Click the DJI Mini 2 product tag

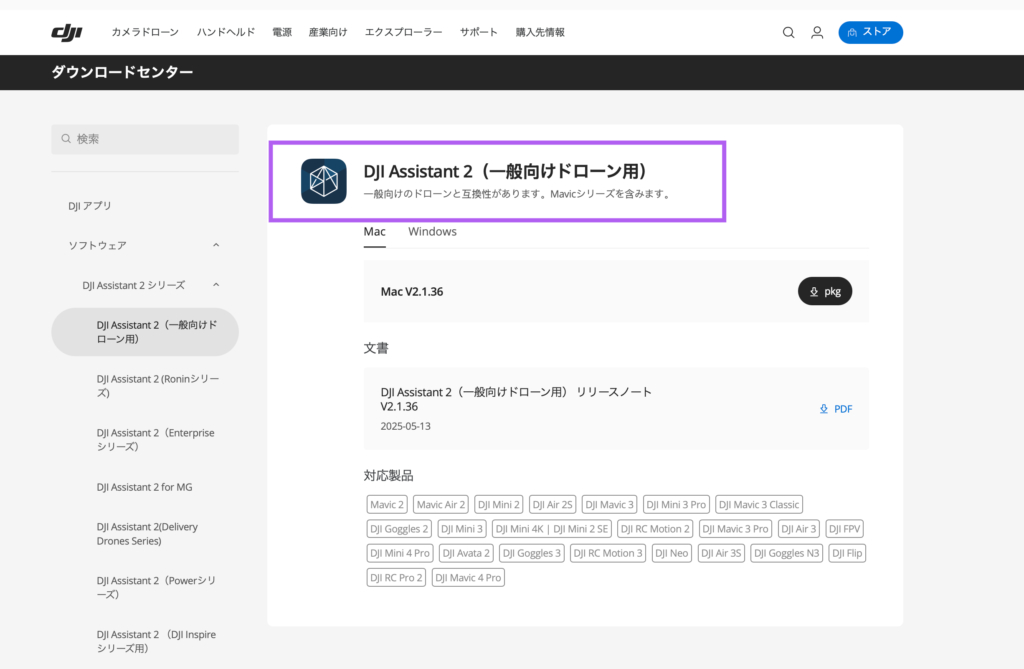(498, 504)
